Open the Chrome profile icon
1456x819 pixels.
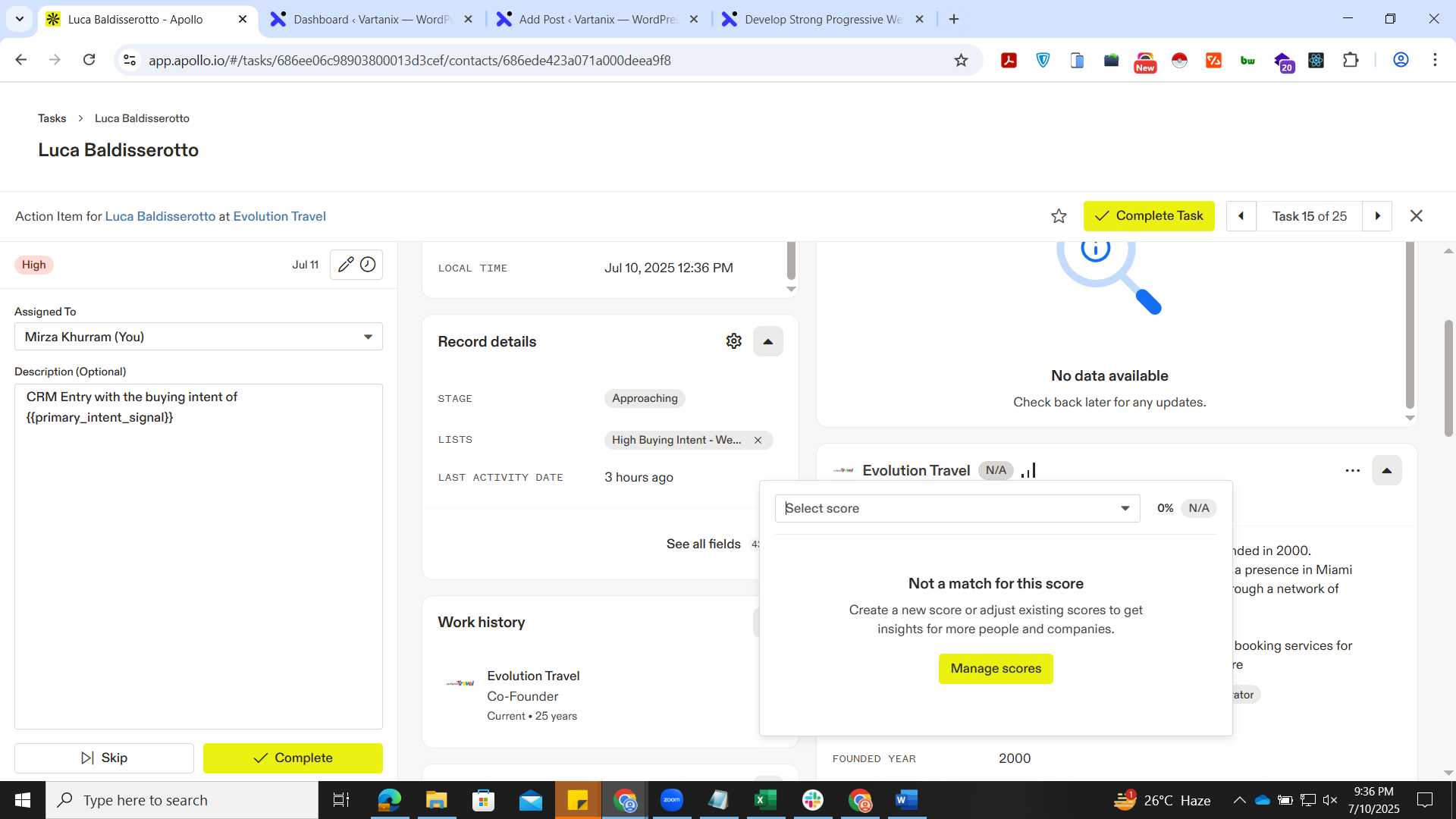coord(1401,60)
